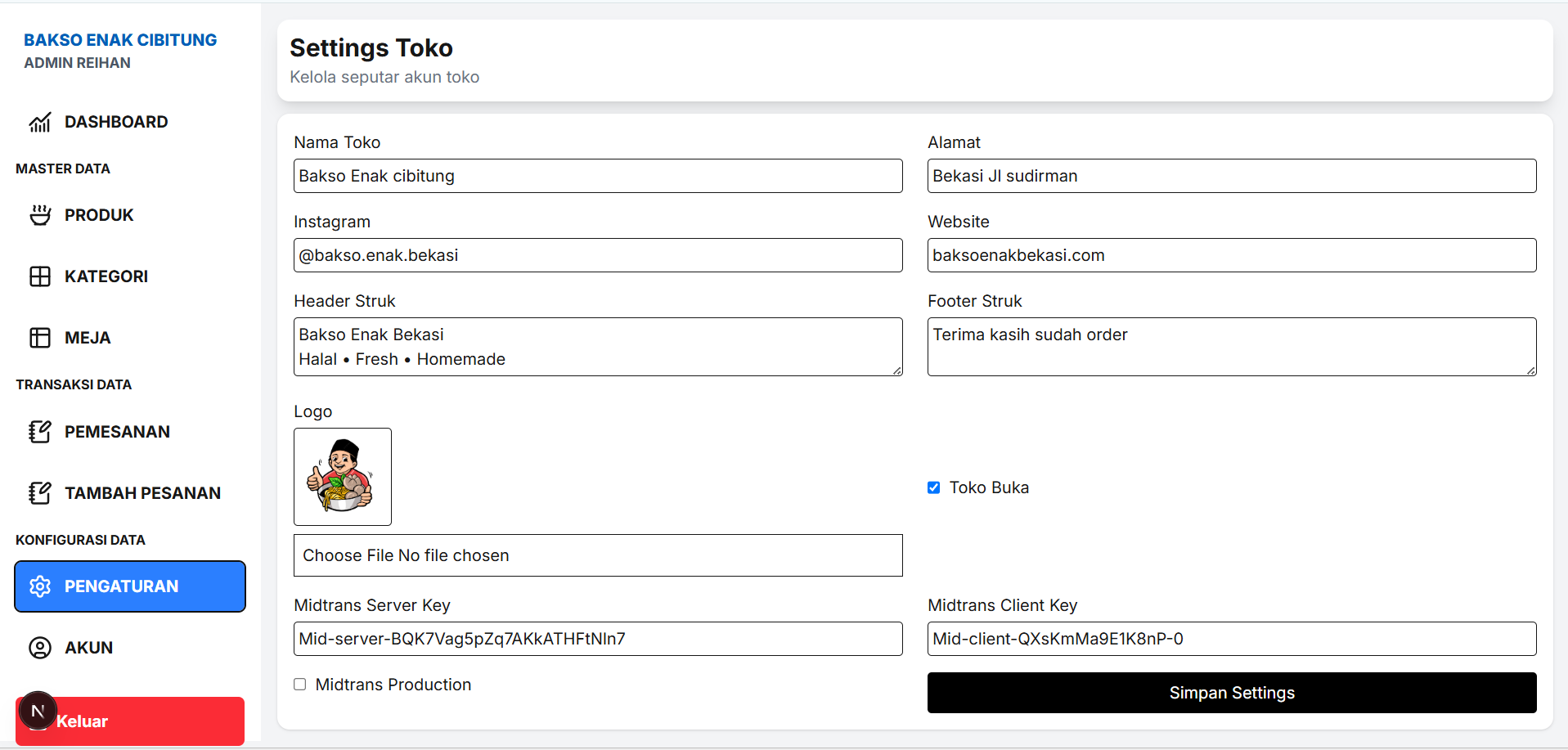Click the Kategori grid icon
1568x750 pixels.
click(x=40, y=276)
